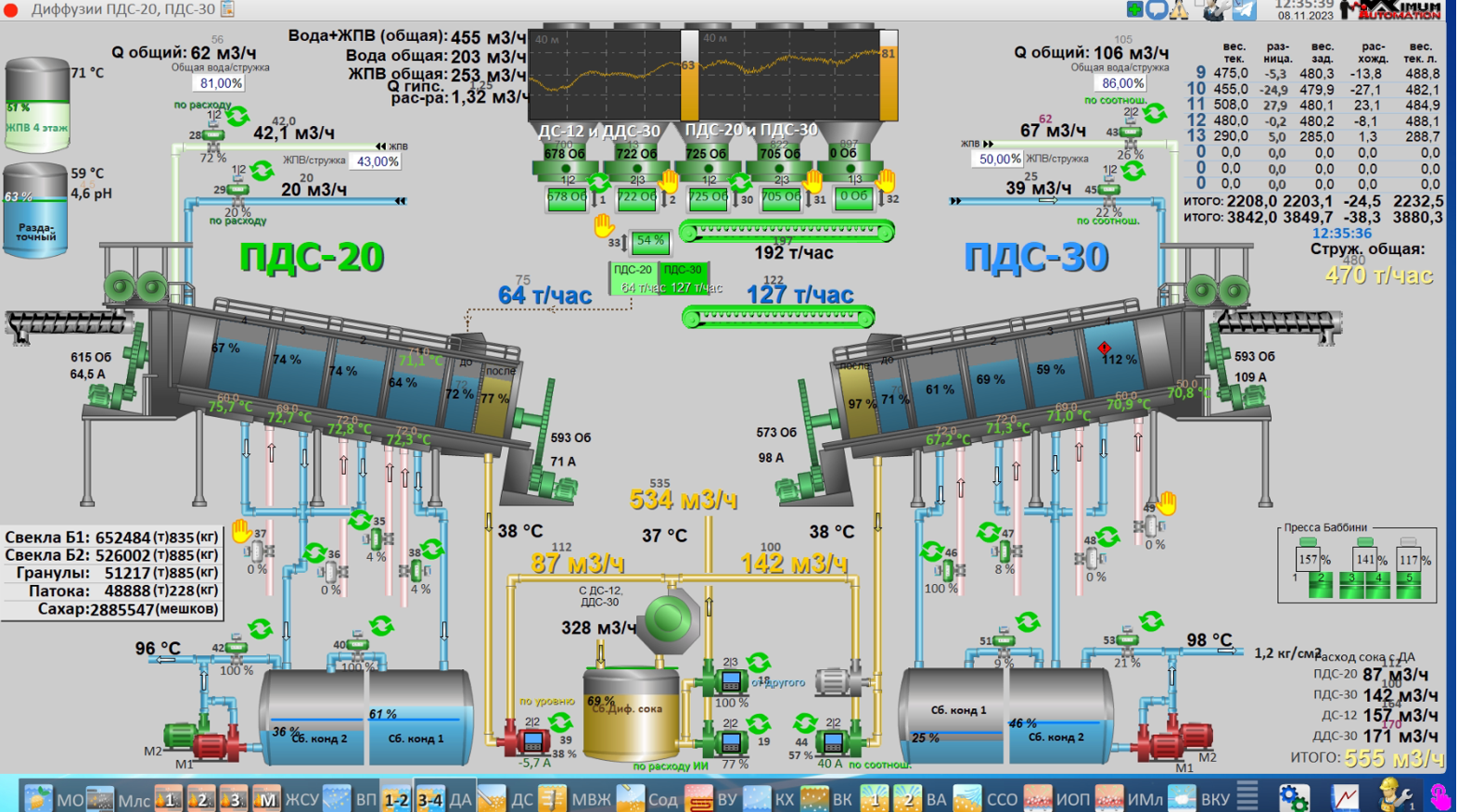Open pump M1 near Сб. конд 2 tank
The image size is (1458, 812).
click(214, 744)
